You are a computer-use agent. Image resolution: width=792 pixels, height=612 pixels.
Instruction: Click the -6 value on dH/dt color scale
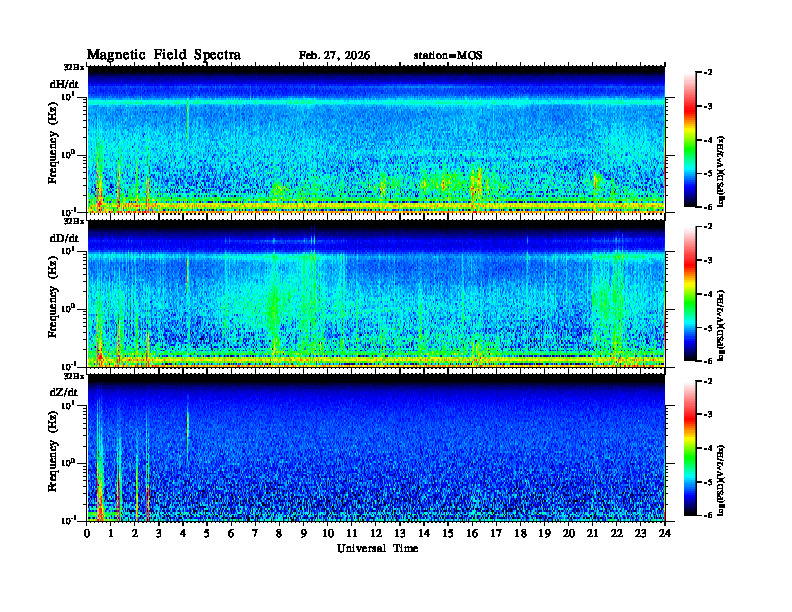[x=708, y=207]
